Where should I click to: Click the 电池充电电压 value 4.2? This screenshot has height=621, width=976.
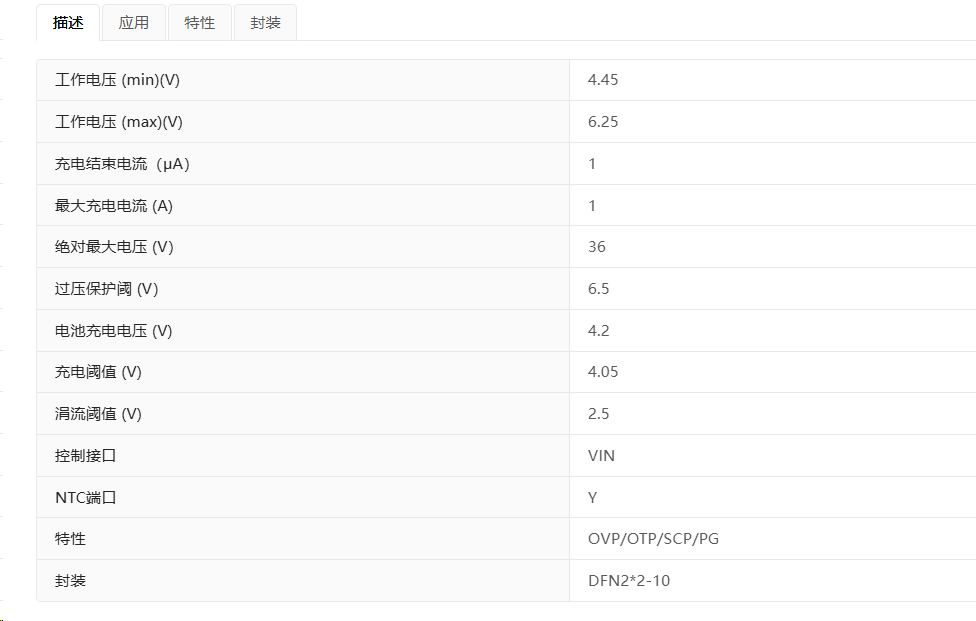click(x=598, y=330)
